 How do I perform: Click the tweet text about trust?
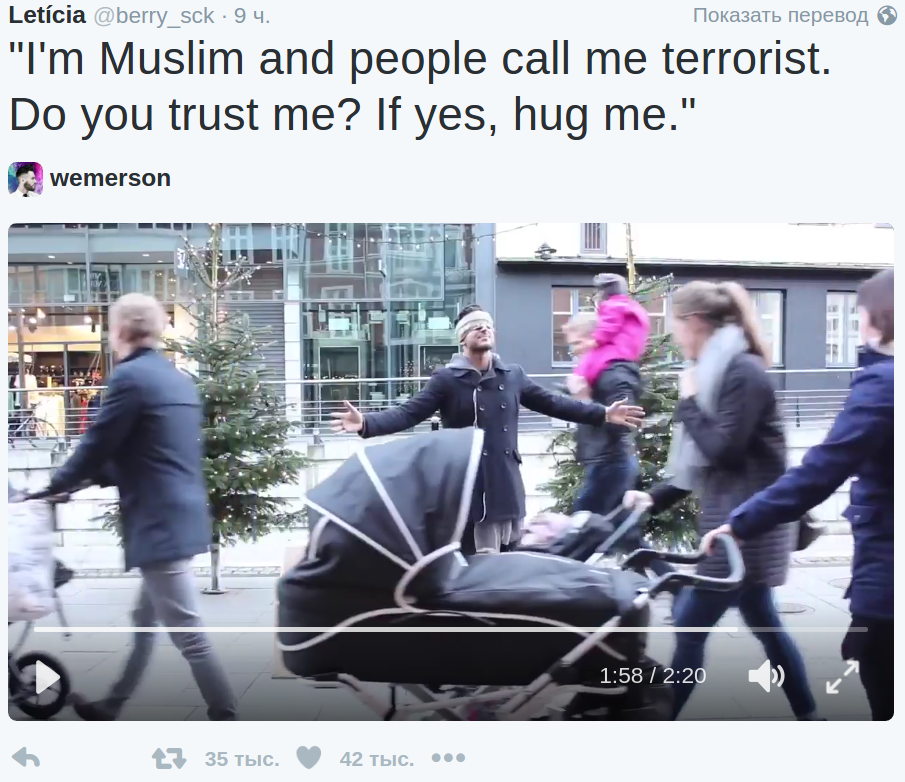[420, 87]
